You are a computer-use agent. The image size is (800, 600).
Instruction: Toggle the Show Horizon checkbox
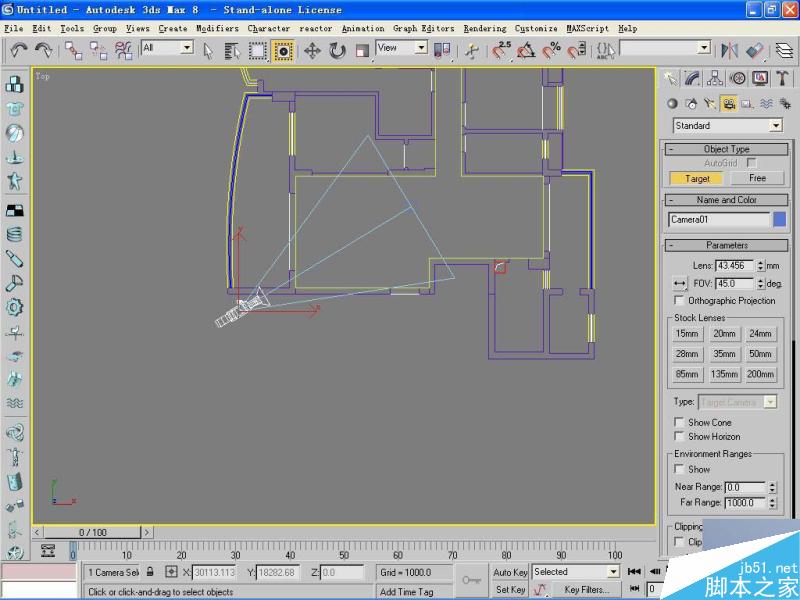[x=680, y=437]
